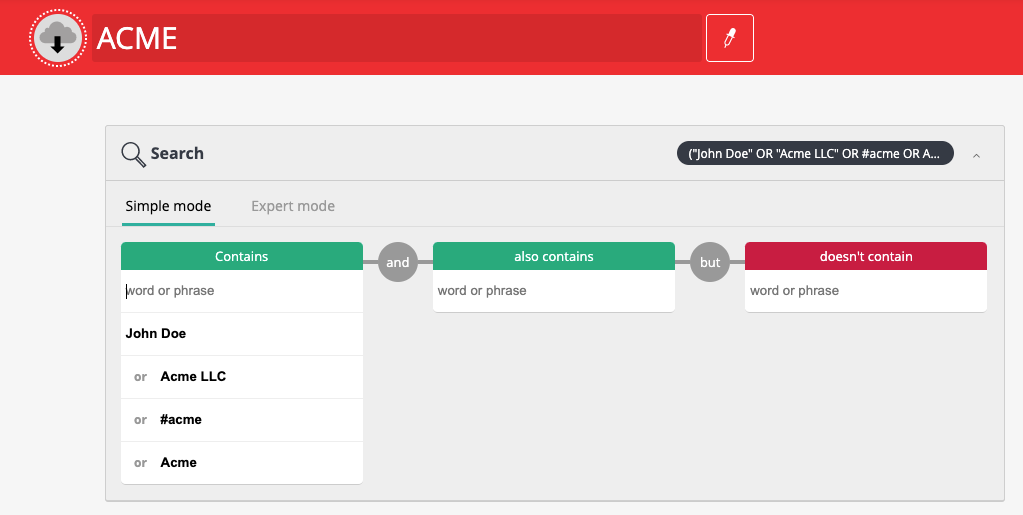Switch to the Expert mode tab
Screen dimensions: 1023x515
(293, 206)
